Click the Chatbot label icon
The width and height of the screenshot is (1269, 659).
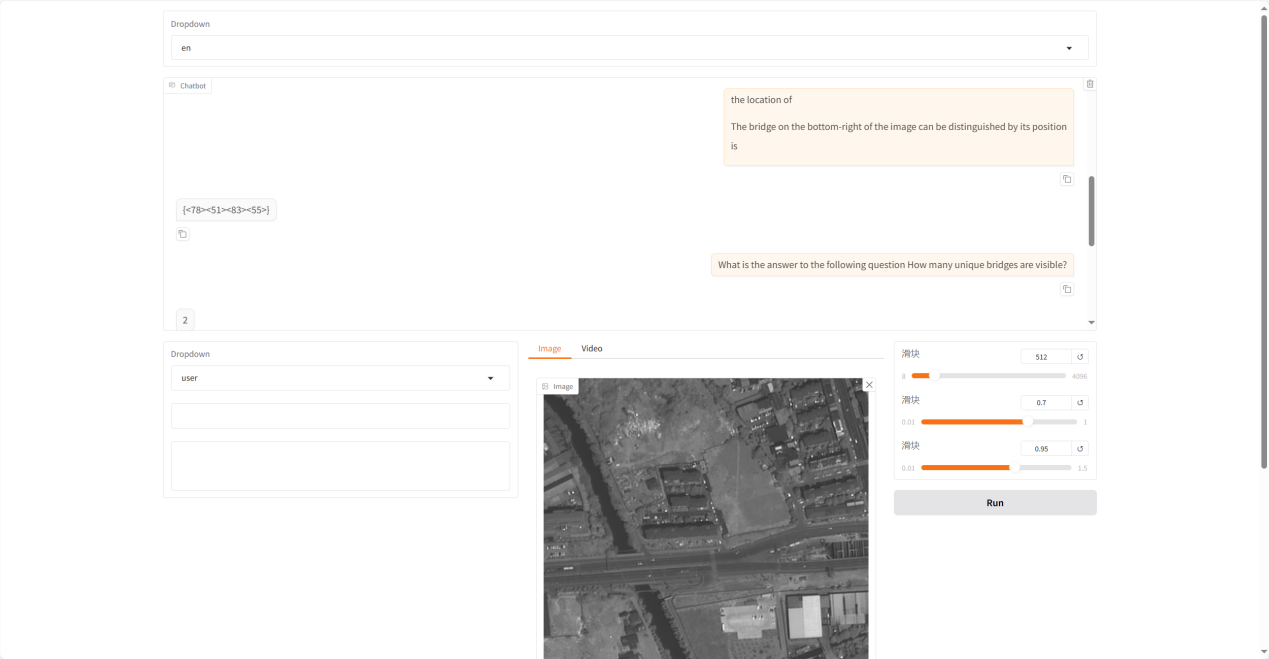click(x=172, y=86)
